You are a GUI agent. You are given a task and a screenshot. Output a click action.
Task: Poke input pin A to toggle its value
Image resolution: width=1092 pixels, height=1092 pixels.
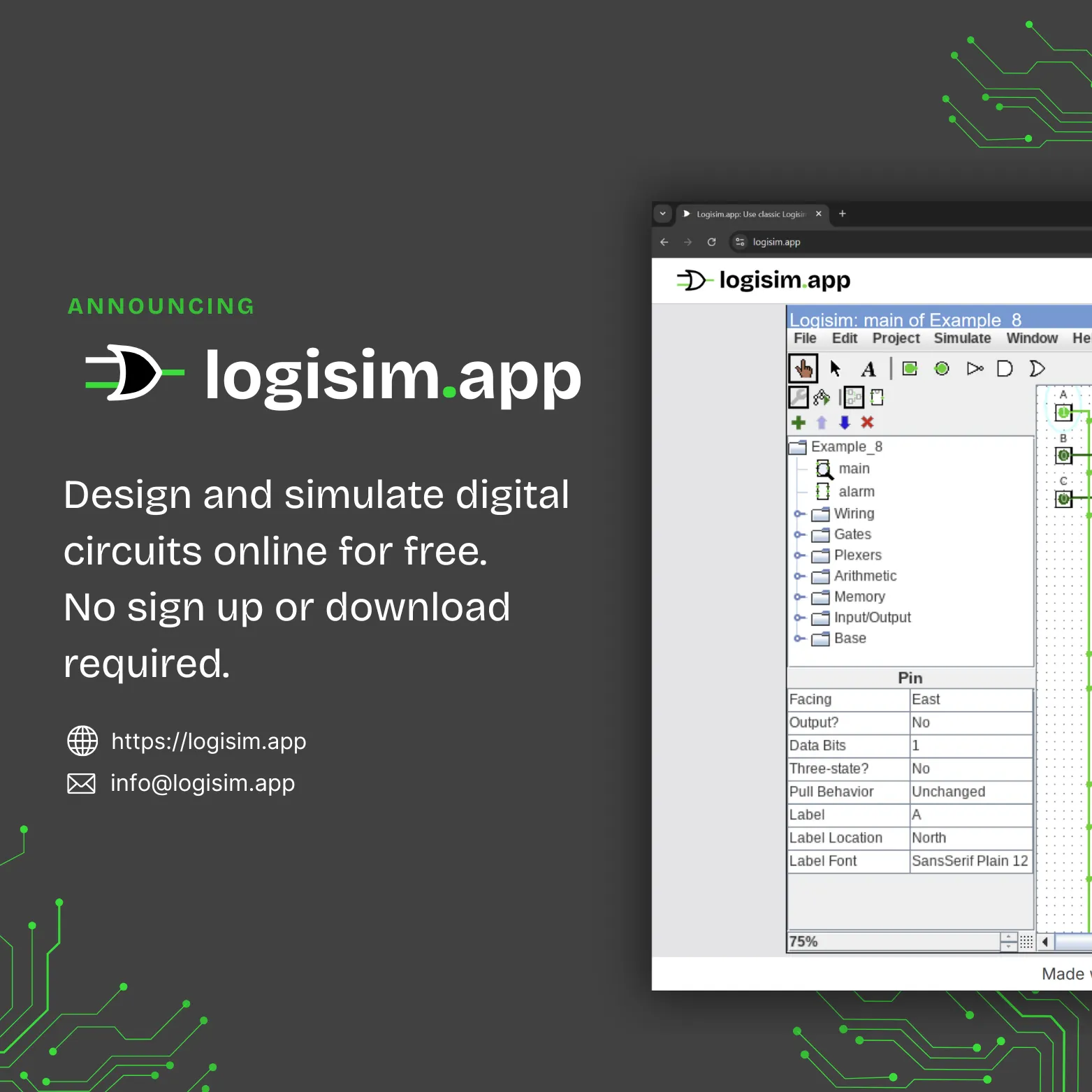coord(1063,412)
